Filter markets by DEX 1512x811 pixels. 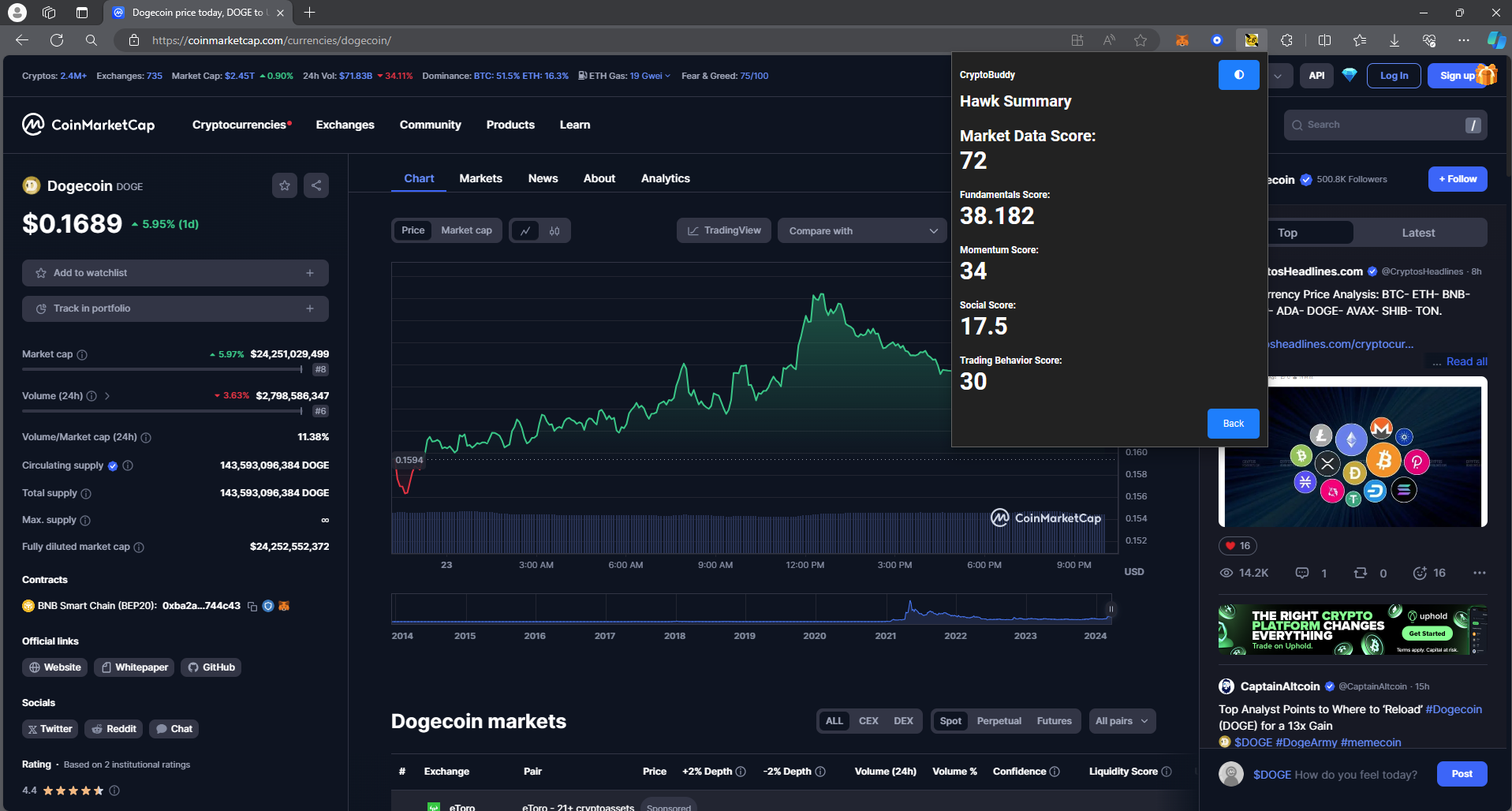[903, 721]
